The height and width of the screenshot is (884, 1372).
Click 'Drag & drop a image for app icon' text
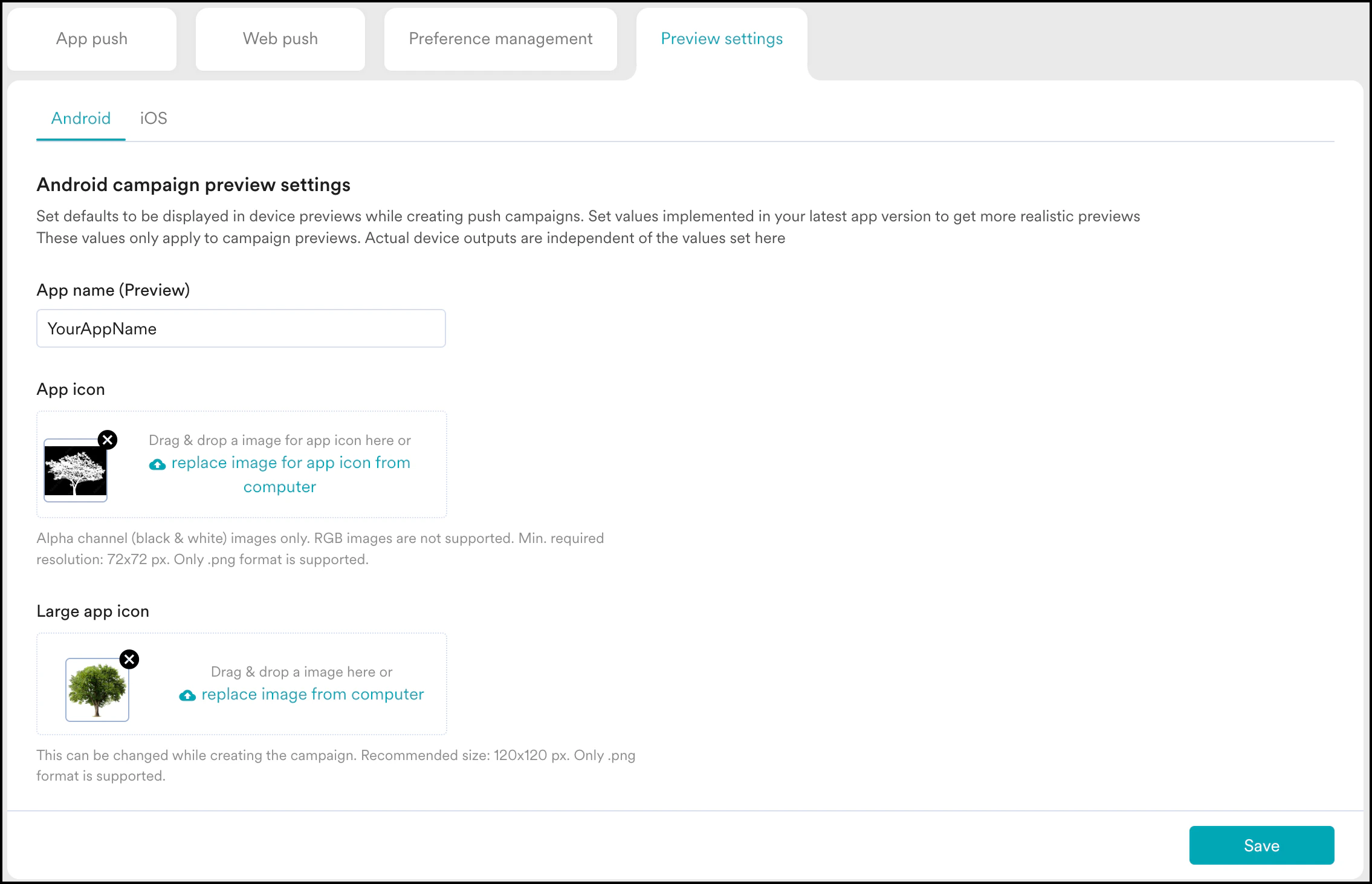(x=280, y=440)
